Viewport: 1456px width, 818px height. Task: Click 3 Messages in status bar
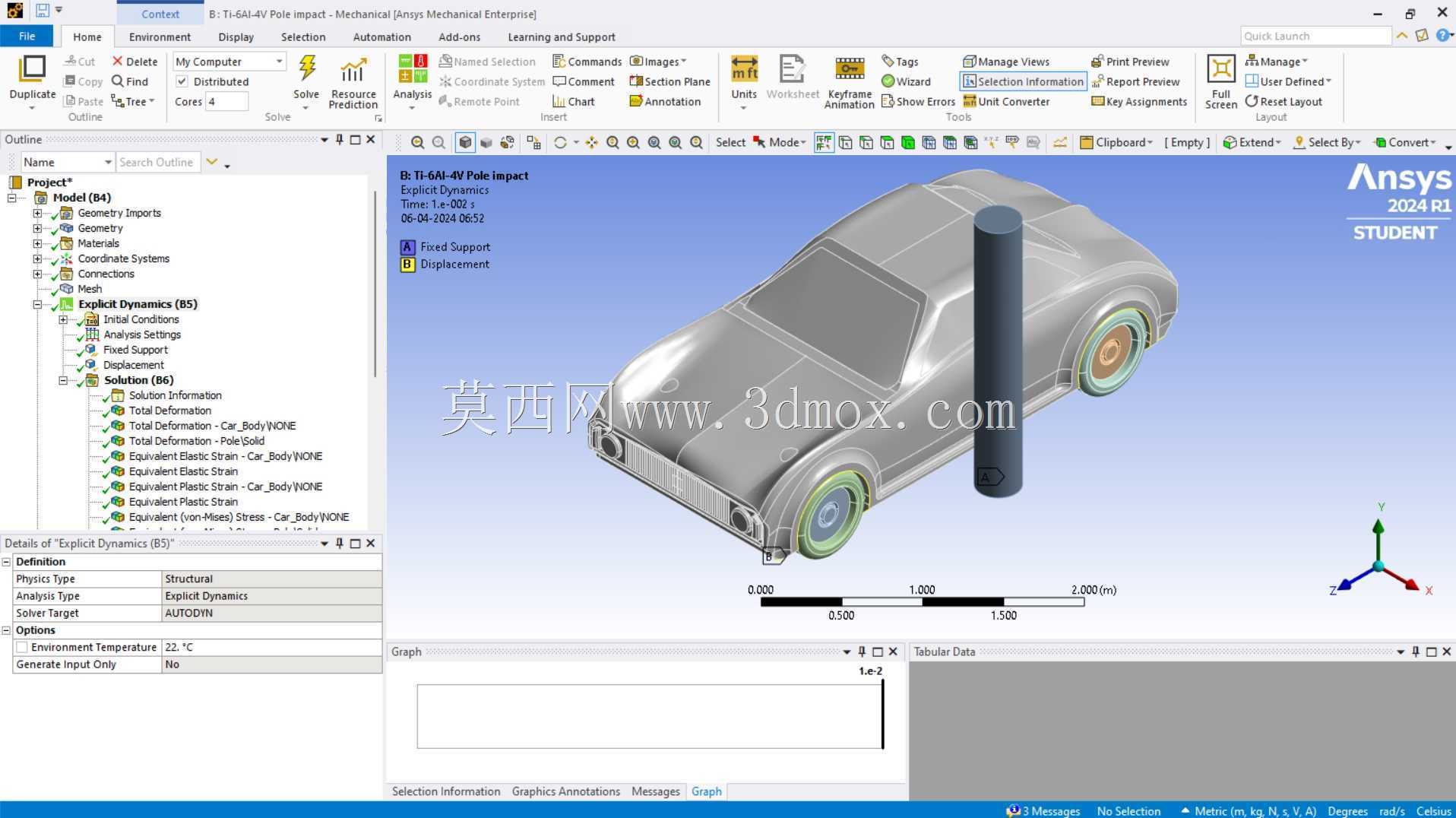point(1043,811)
